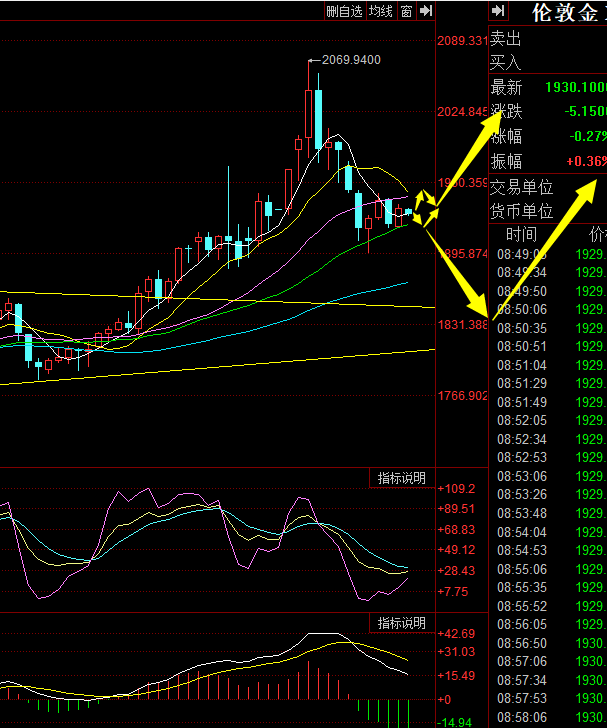This screenshot has height=728, width=607.
Task: Click the 货币单位 label
Action: [522, 211]
